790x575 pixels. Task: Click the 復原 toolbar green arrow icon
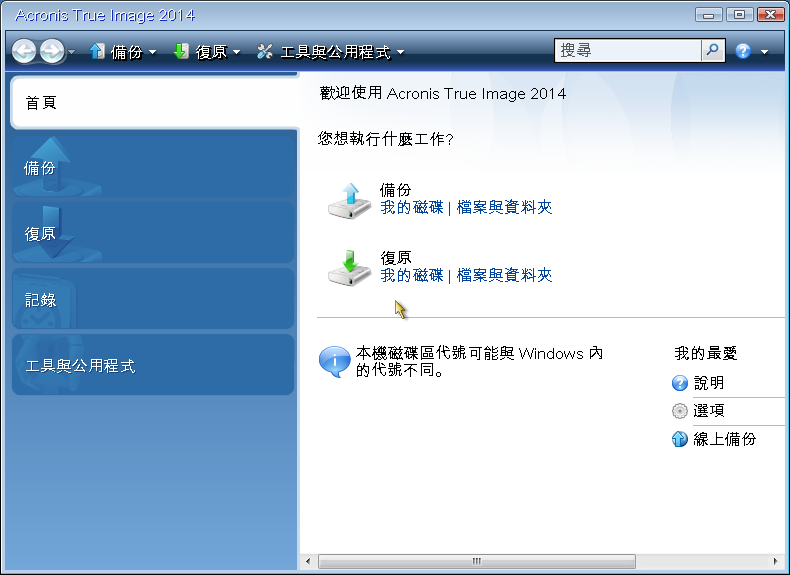point(181,51)
